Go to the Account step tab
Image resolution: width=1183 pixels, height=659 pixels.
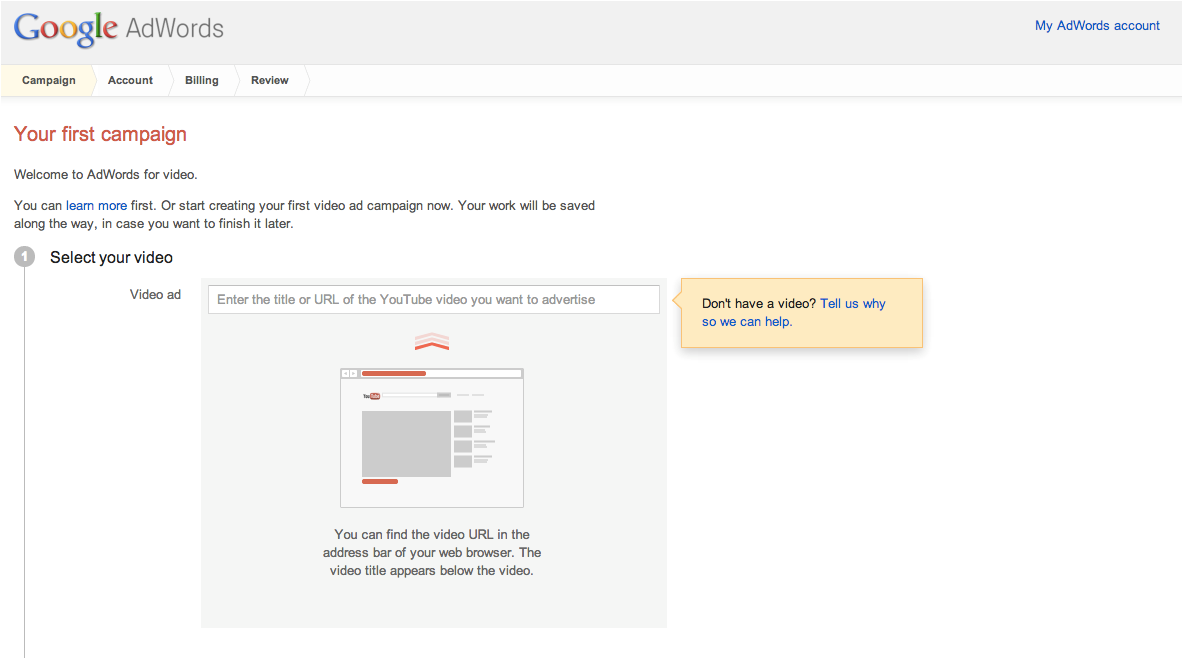coord(130,80)
